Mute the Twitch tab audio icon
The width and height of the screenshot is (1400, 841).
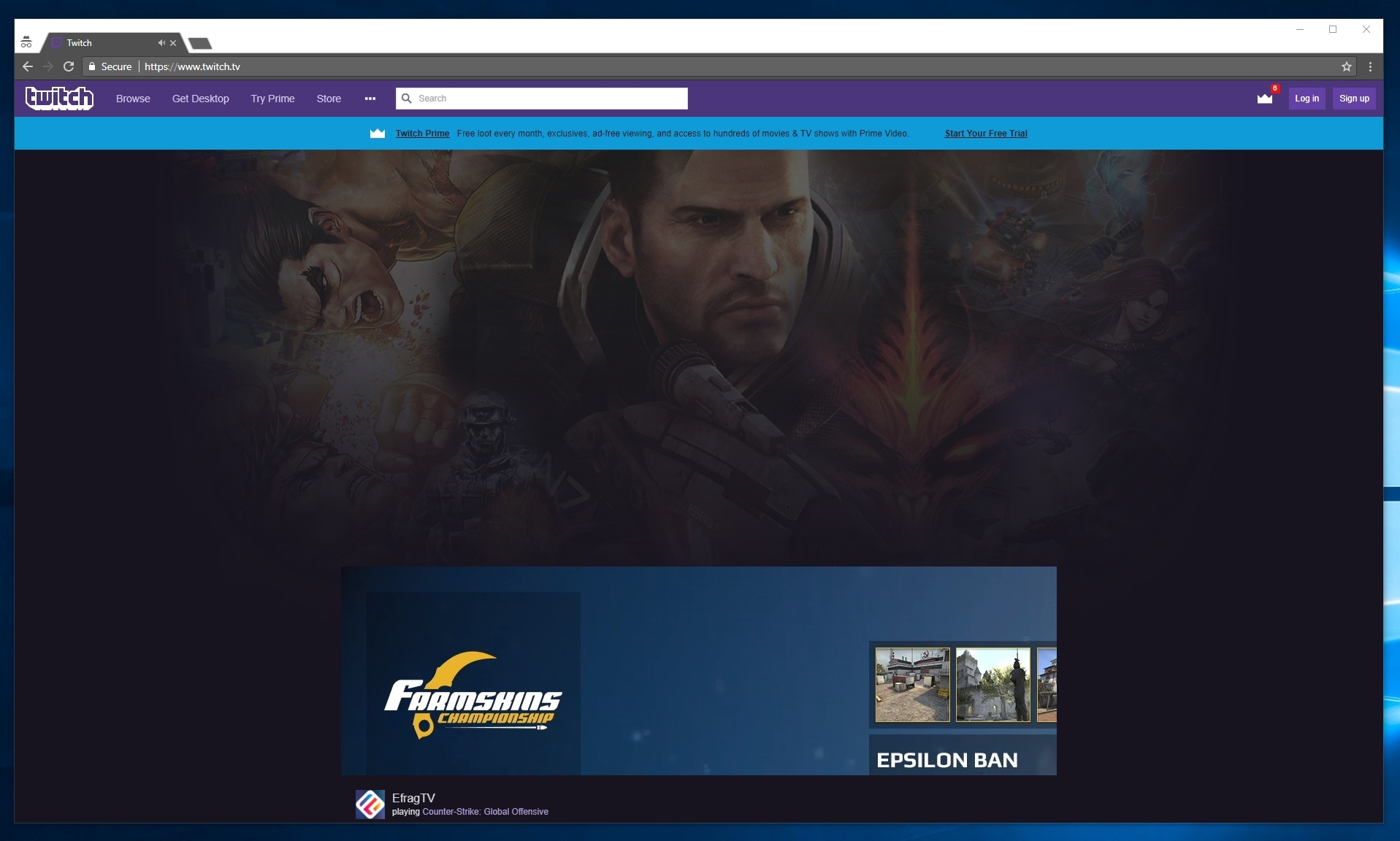[161, 43]
